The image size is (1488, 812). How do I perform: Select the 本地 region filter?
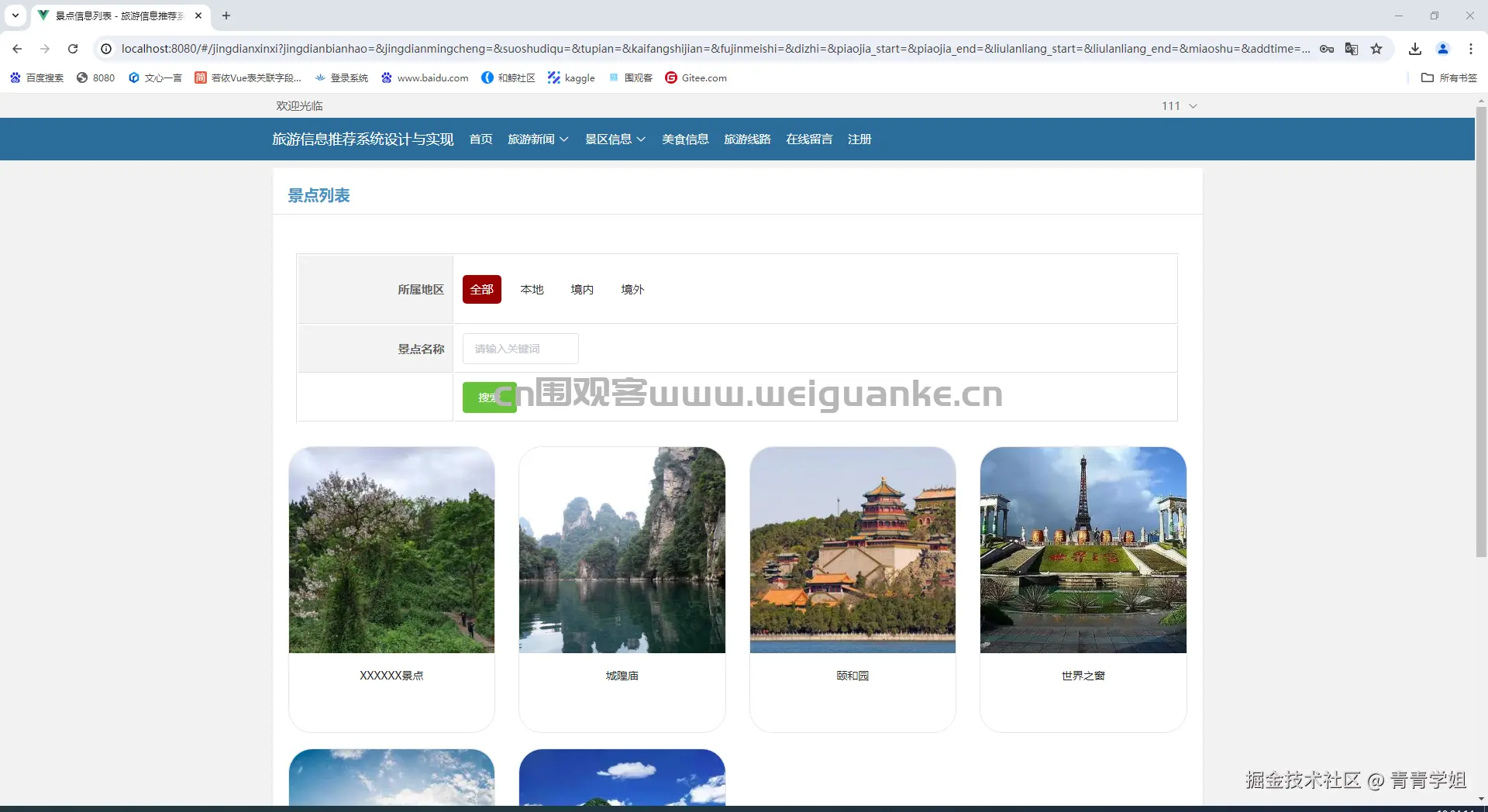[532, 289]
